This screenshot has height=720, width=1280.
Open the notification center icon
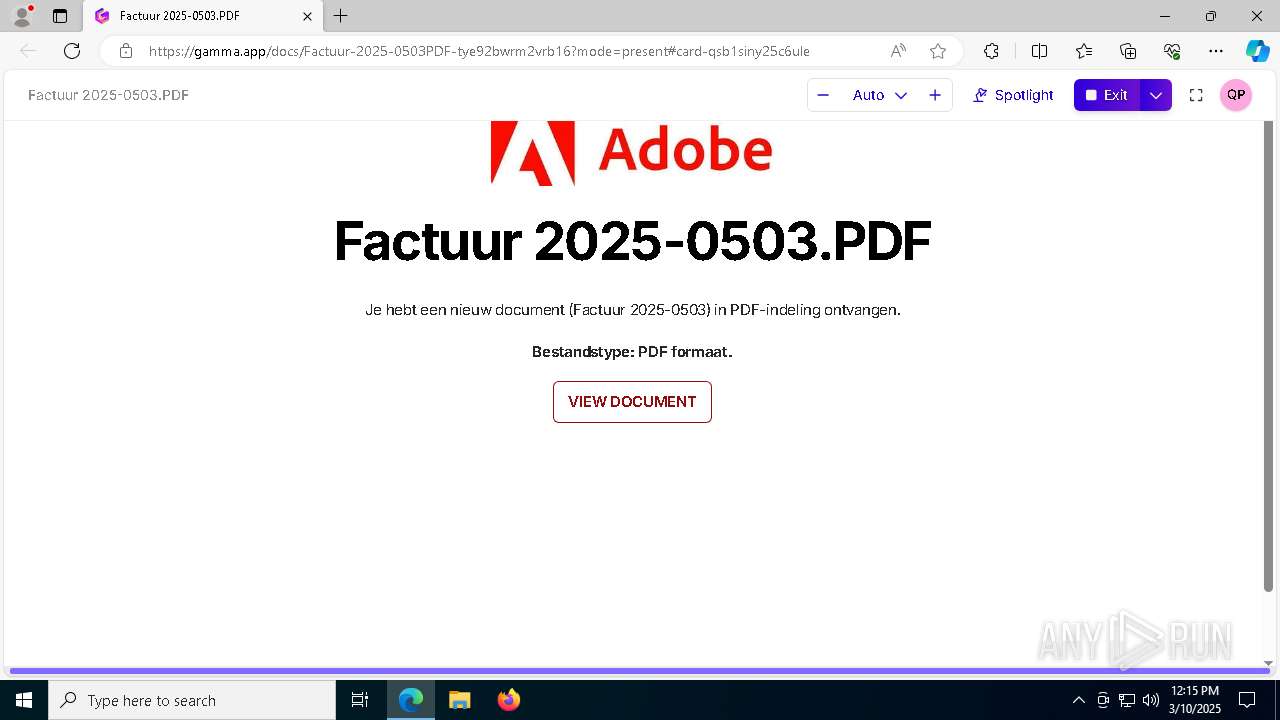click(x=1247, y=700)
